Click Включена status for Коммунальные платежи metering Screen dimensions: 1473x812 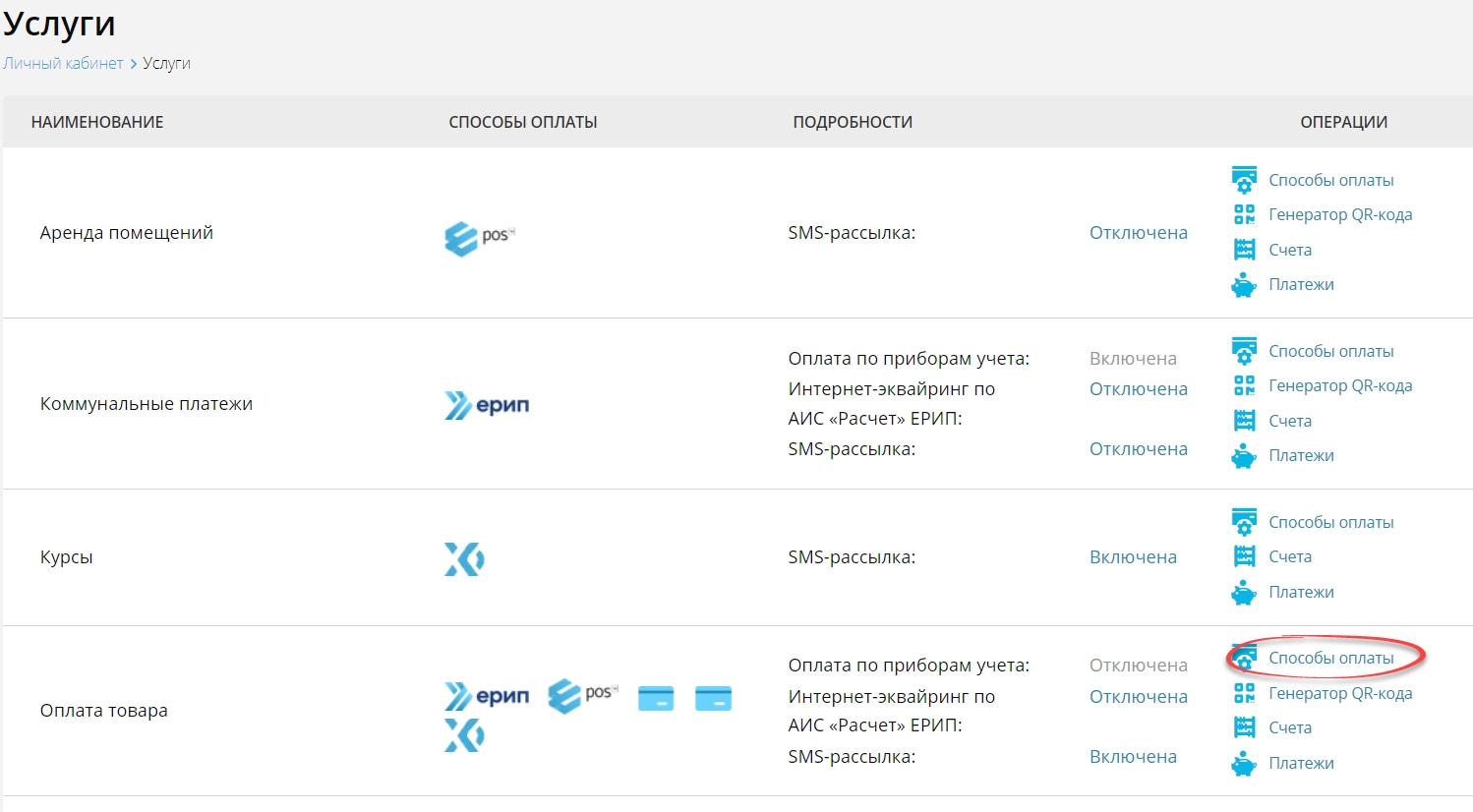tap(1133, 359)
